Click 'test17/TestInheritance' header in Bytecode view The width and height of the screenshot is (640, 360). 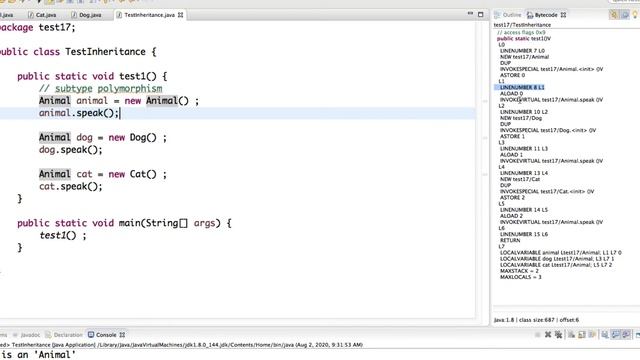tap(522, 25)
